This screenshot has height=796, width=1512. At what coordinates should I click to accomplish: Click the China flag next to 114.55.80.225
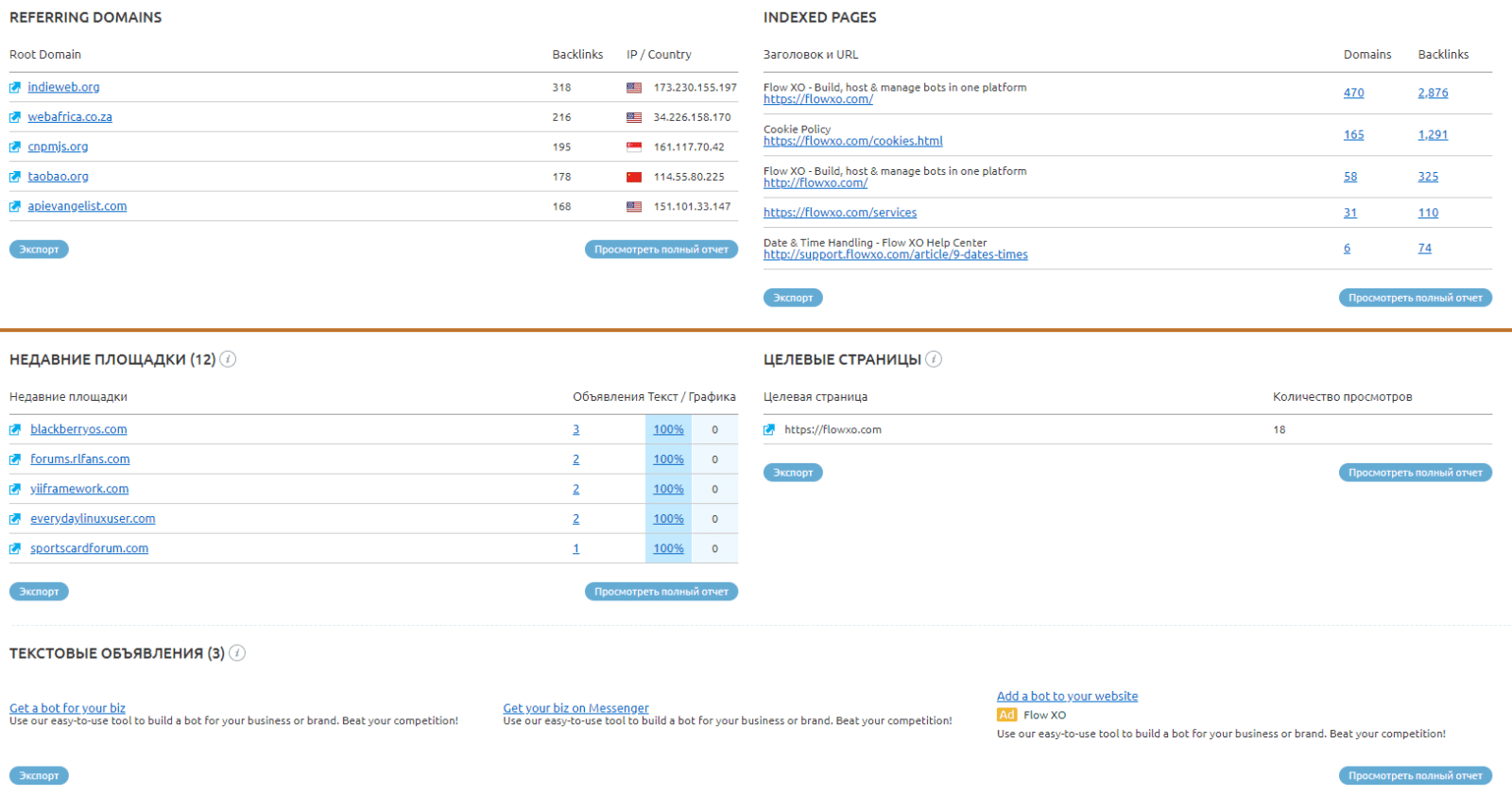(x=634, y=177)
